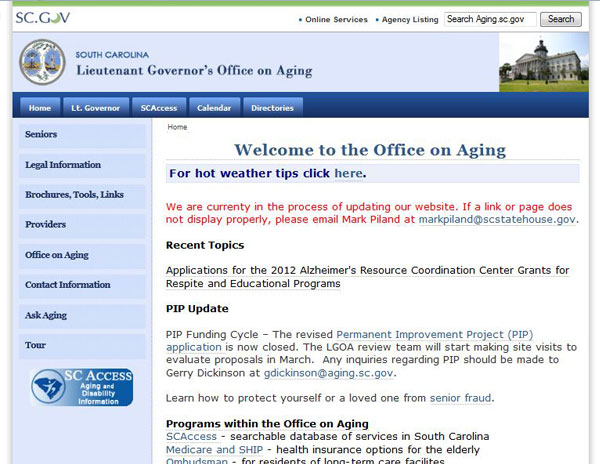Click the Home breadcrumb
The height and width of the screenshot is (464, 600).
tap(177, 127)
